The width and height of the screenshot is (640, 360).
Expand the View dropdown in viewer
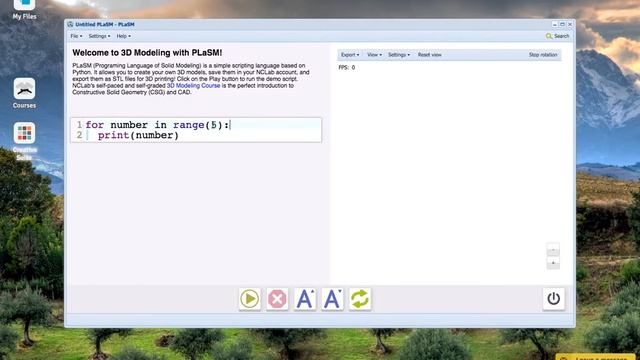[x=374, y=55]
